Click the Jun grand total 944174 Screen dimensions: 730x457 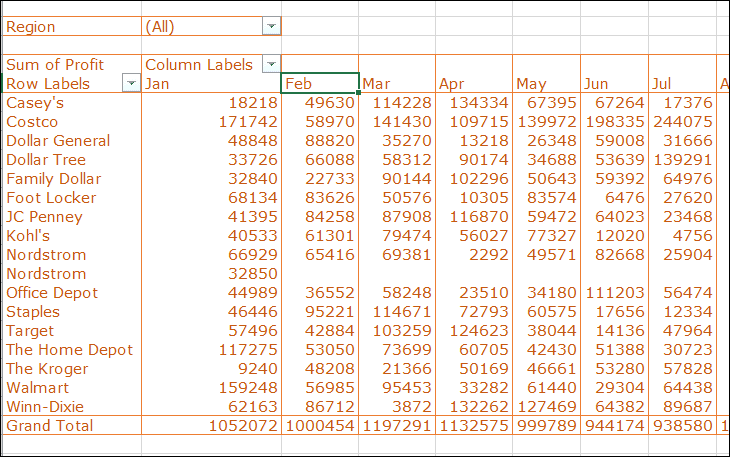click(x=615, y=425)
